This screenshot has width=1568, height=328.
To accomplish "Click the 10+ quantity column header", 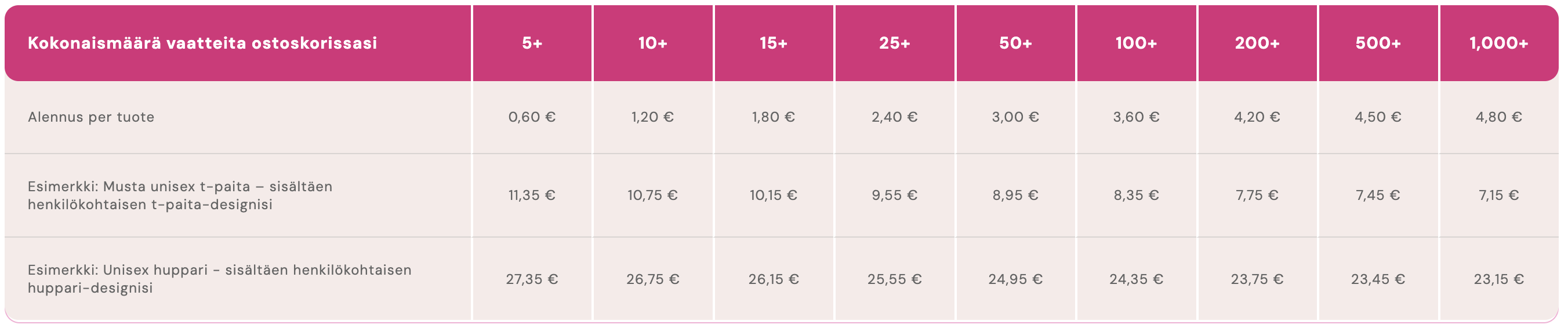I will (652, 43).
